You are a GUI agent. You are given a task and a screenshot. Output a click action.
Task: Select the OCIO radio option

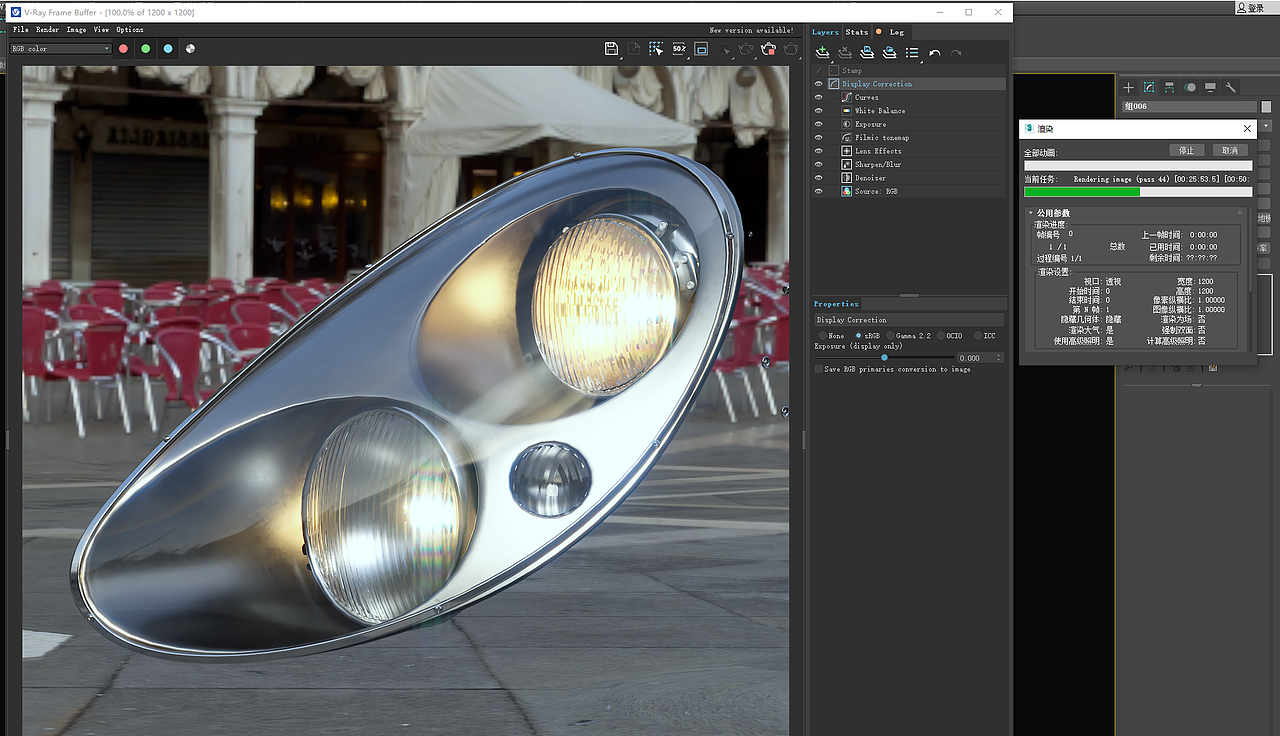point(941,336)
